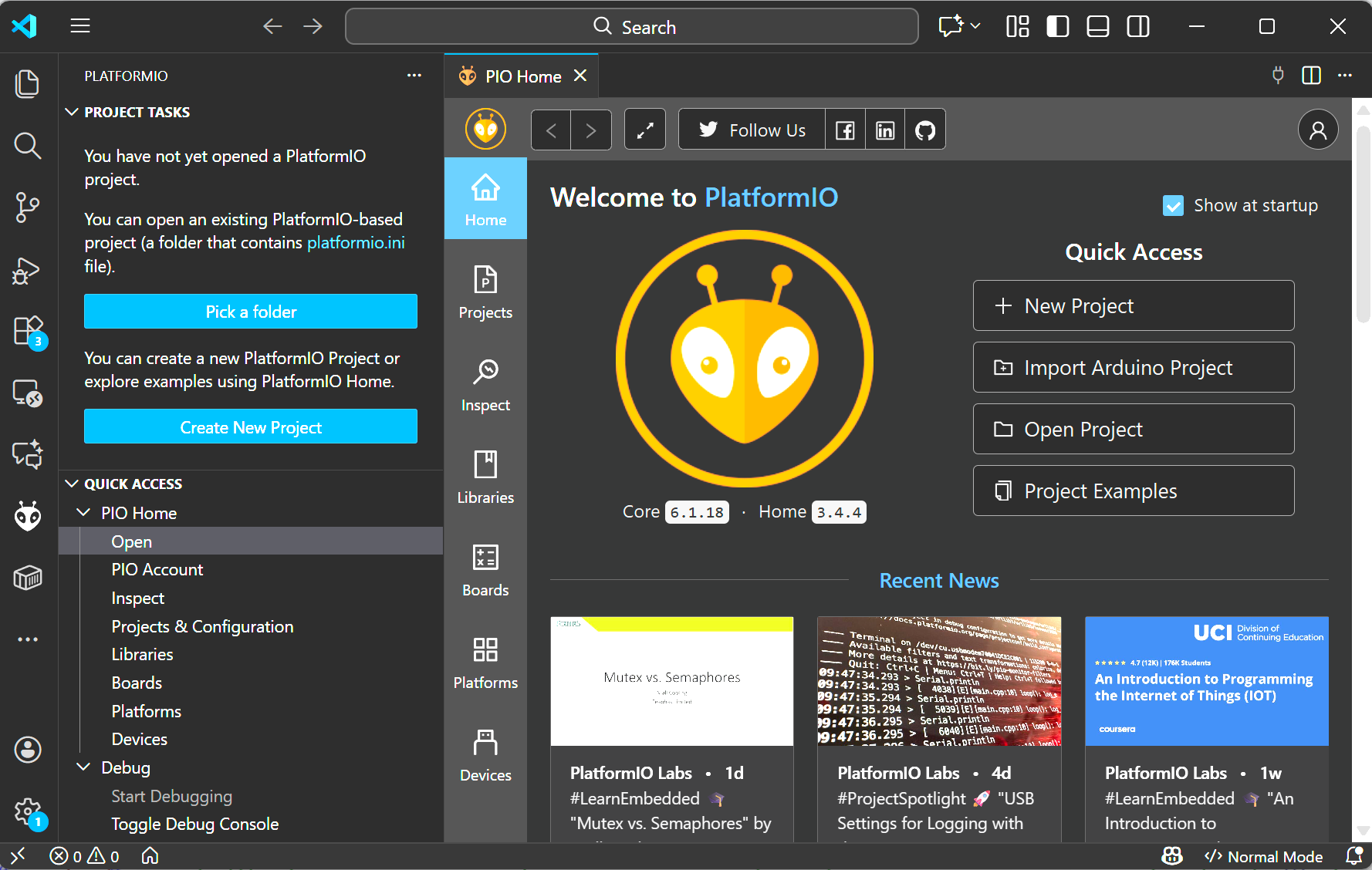Click Import Arduino Project button
1372x870 pixels.
coord(1134,368)
